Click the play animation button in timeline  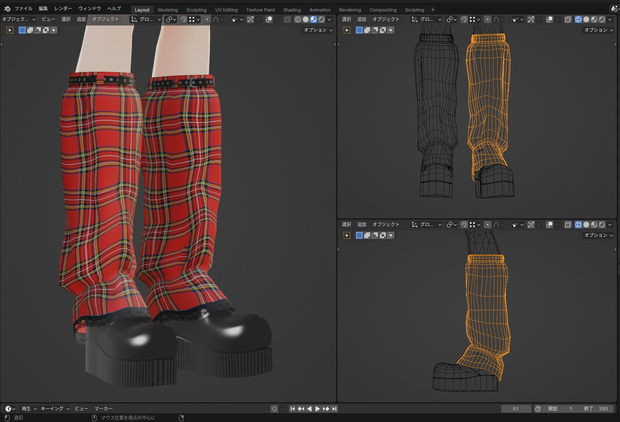pos(318,409)
